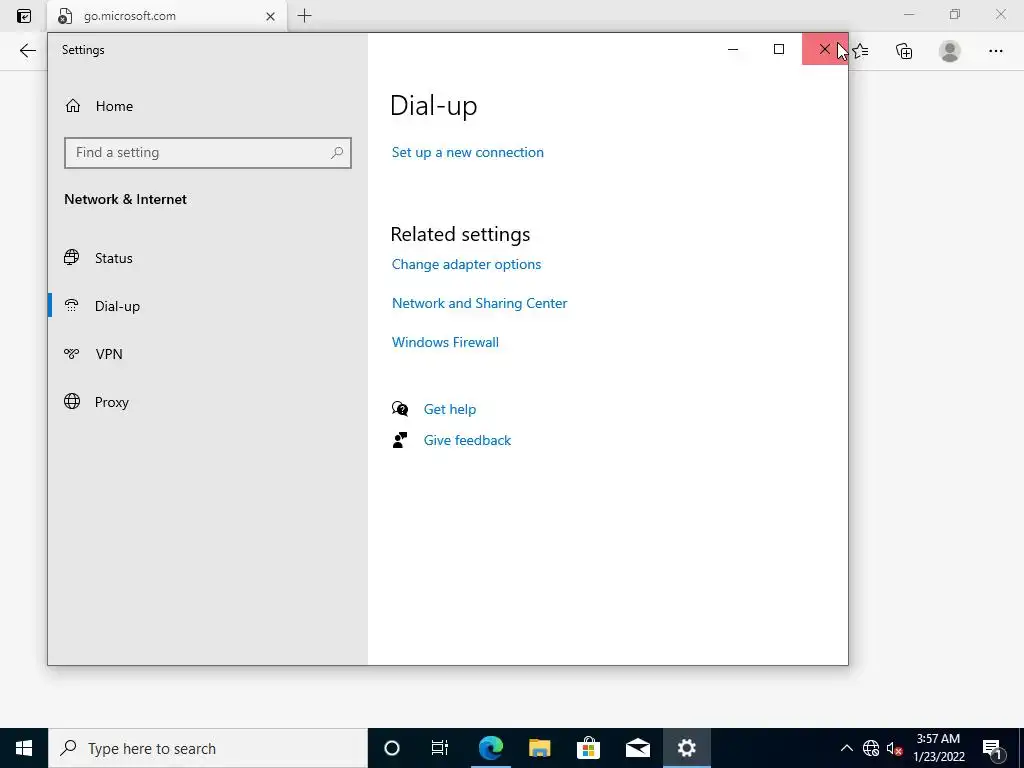Click the VPN icon in sidebar

pos(72,353)
